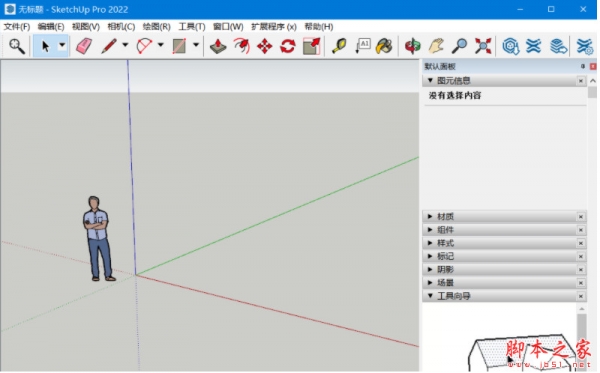Click the SketchUp app icon in title bar
This screenshot has width=600, height=373.
click(x=10, y=9)
